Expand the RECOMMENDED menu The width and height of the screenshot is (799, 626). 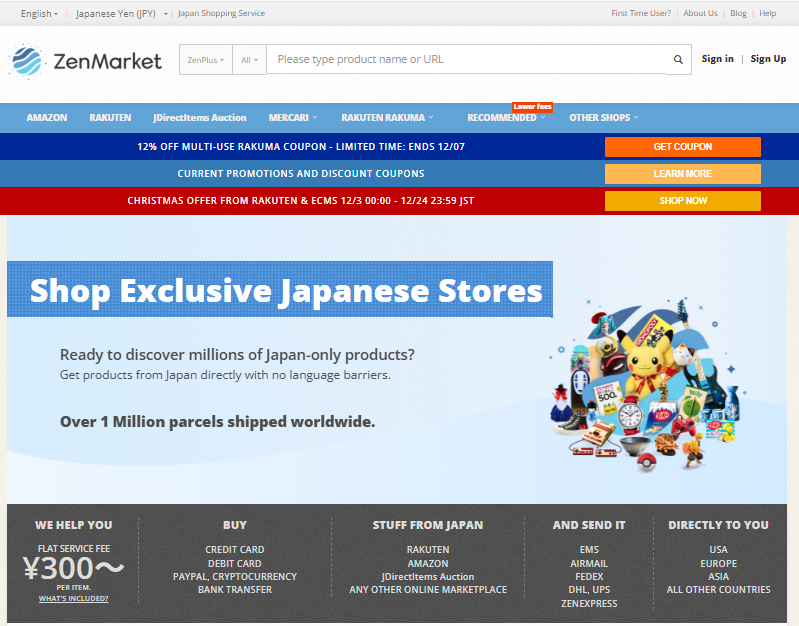click(x=506, y=118)
